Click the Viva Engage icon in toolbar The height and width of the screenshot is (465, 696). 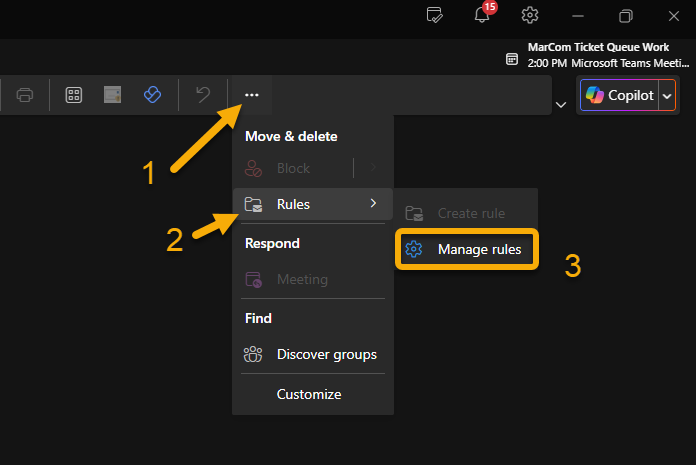(x=152, y=95)
